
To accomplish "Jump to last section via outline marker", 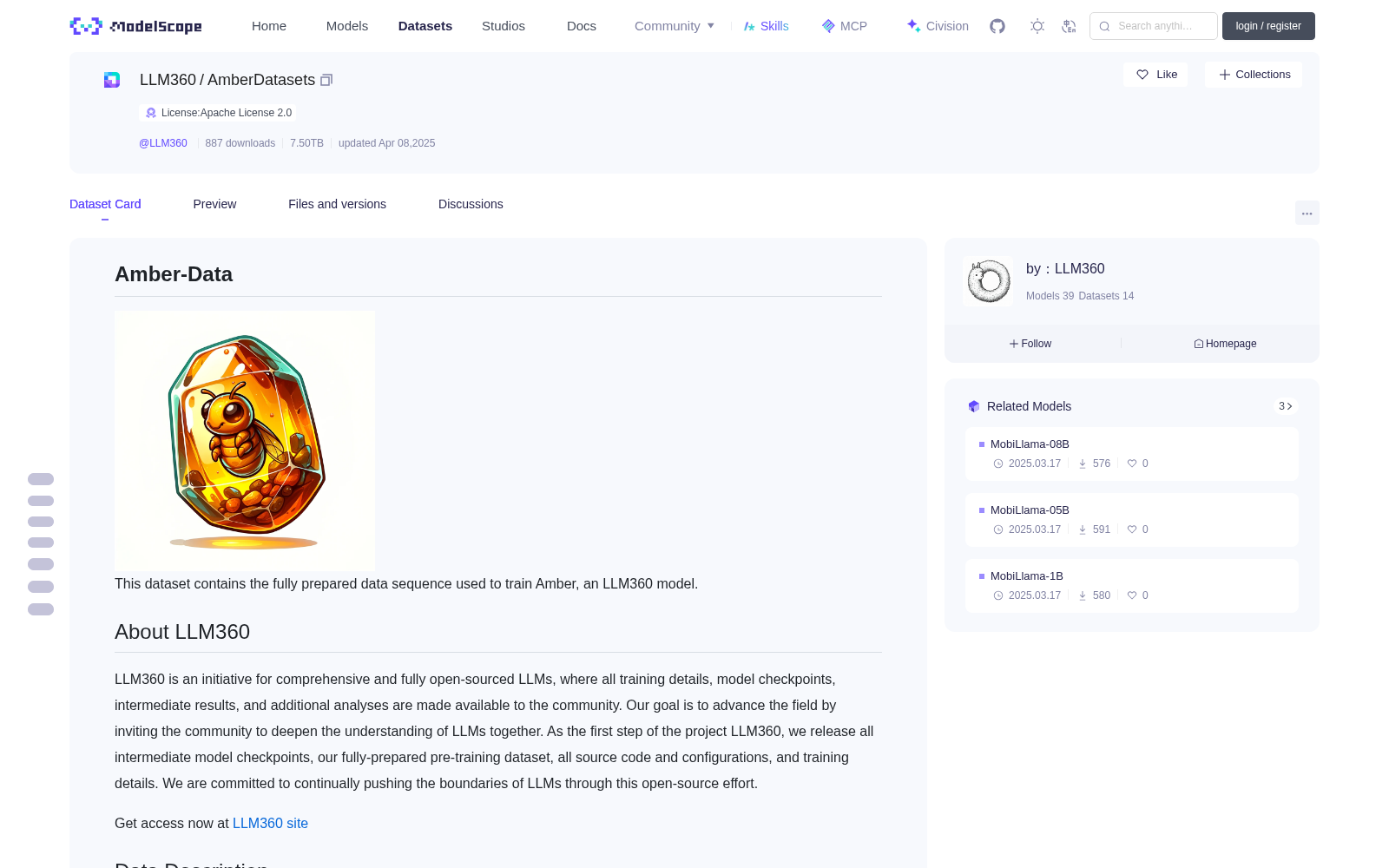I will coord(41,609).
